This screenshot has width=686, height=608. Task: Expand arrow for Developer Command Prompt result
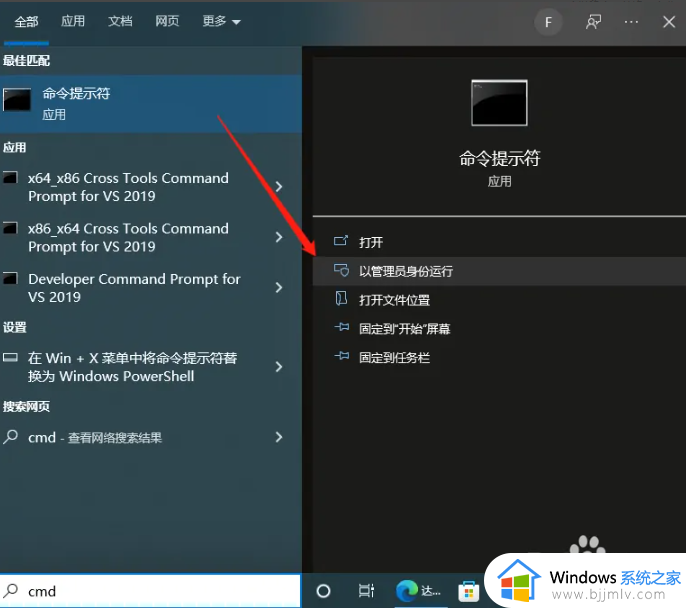pos(279,287)
